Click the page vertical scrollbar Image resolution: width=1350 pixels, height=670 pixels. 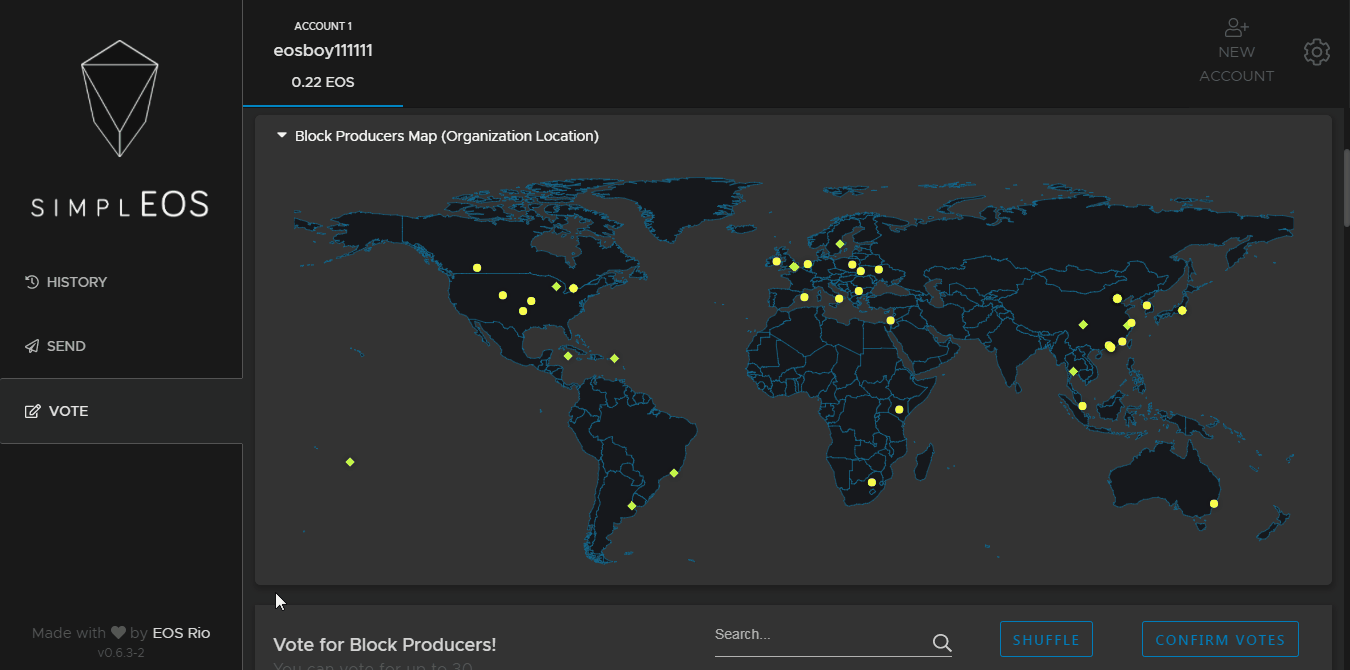(1346, 189)
